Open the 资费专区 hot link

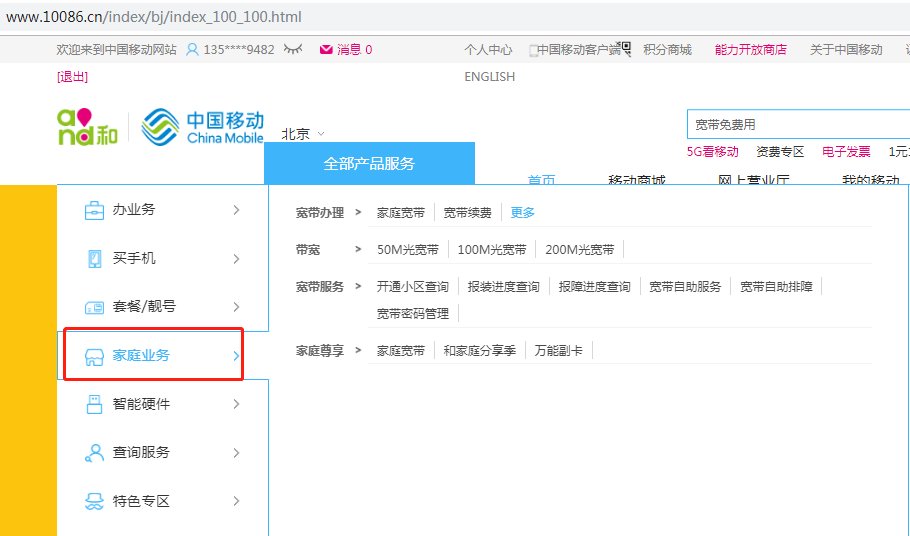tap(780, 152)
